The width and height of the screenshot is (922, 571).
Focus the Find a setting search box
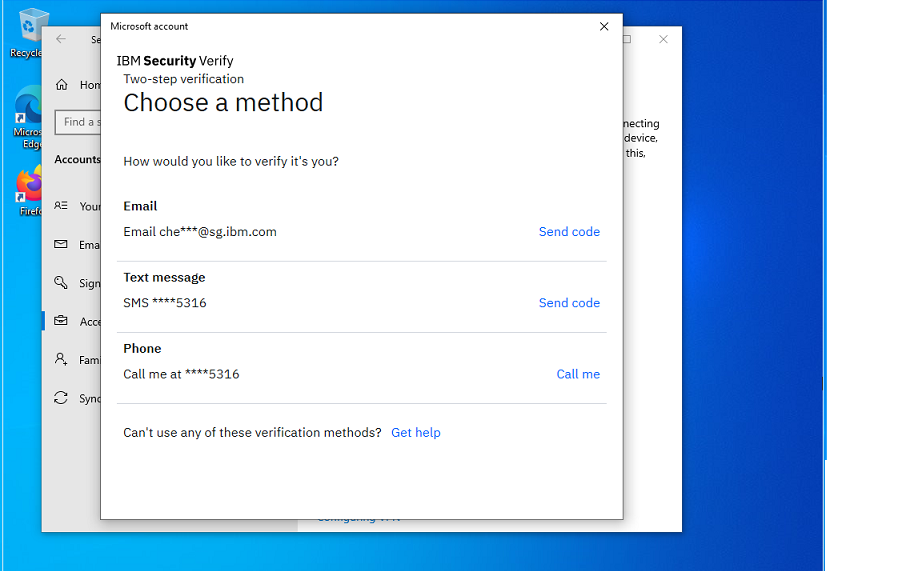[78, 122]
